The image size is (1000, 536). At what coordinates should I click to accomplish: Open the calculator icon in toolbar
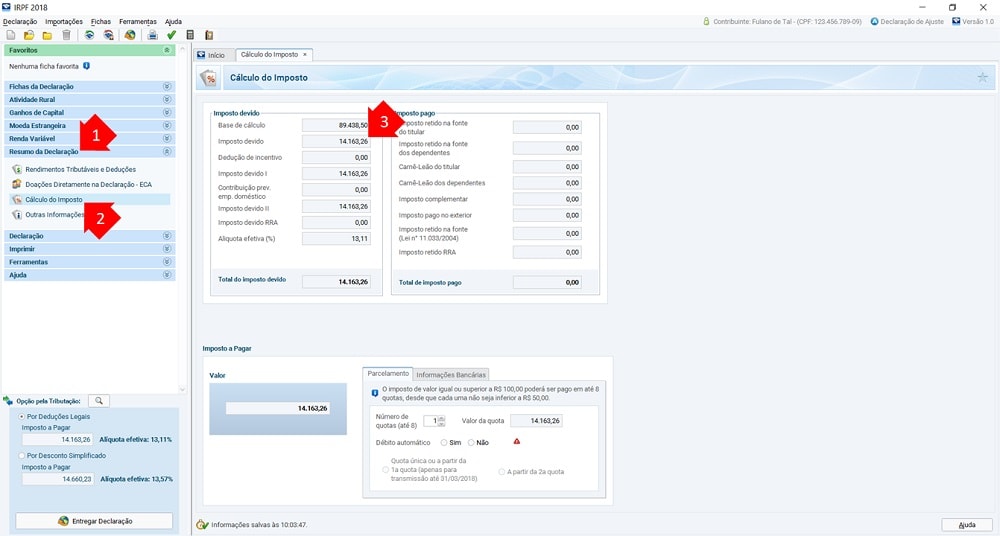pyautogui.click(x=190, y=35)
